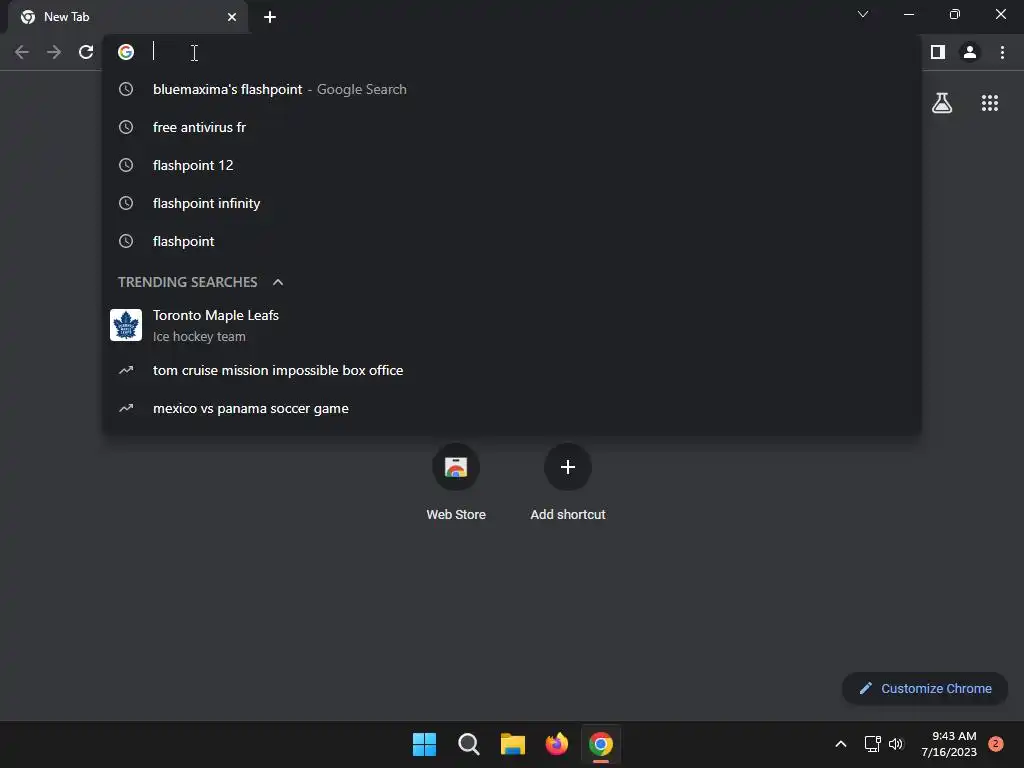Click the browser forward arrow
The height and width of the screenshot is (768, 1024).
coord(54,52)
